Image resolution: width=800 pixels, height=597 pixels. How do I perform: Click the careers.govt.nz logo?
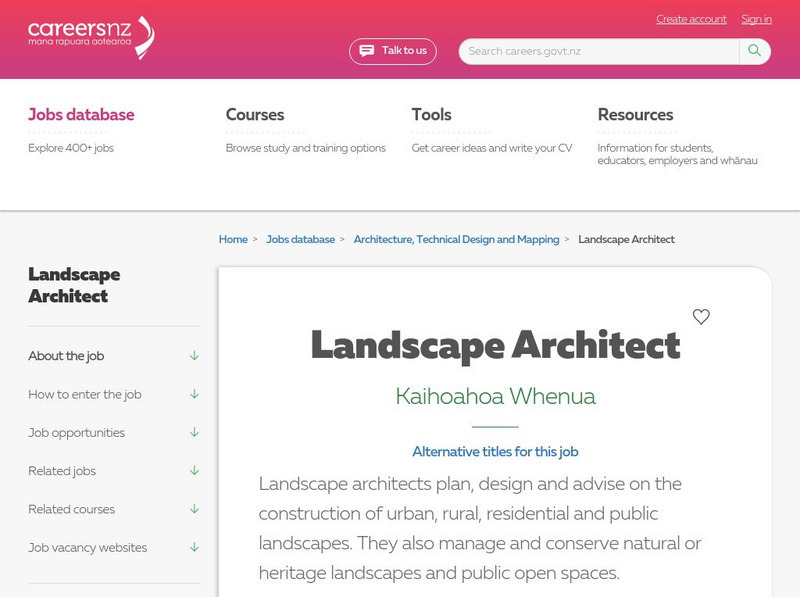pyautogui.click(x=91, y=37)
